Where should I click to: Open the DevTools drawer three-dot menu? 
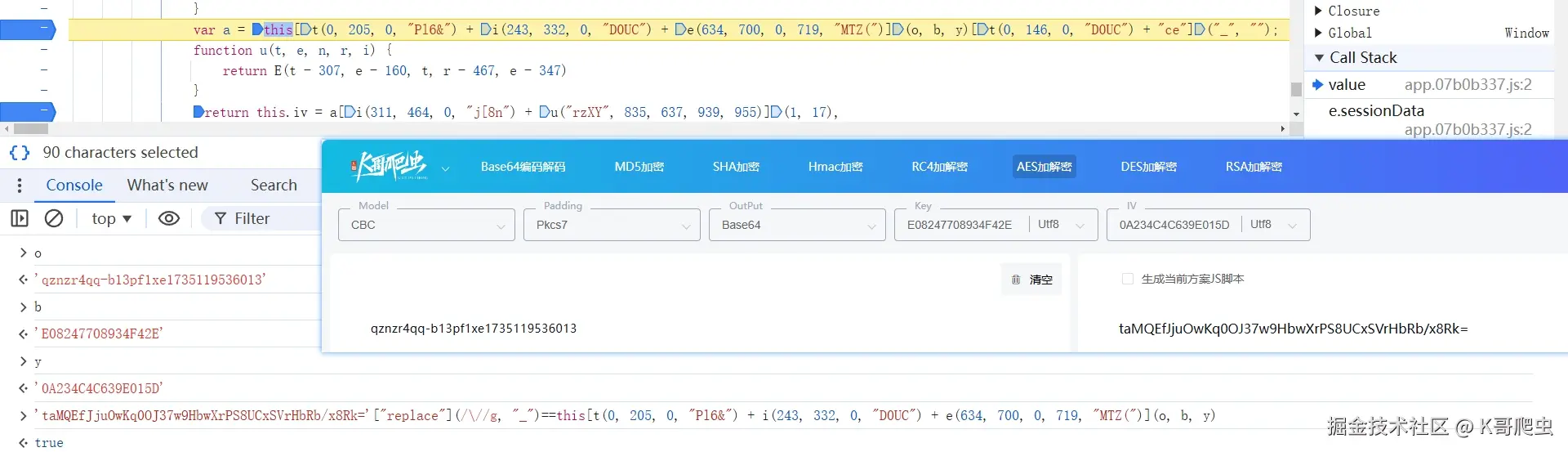(20, 186)
